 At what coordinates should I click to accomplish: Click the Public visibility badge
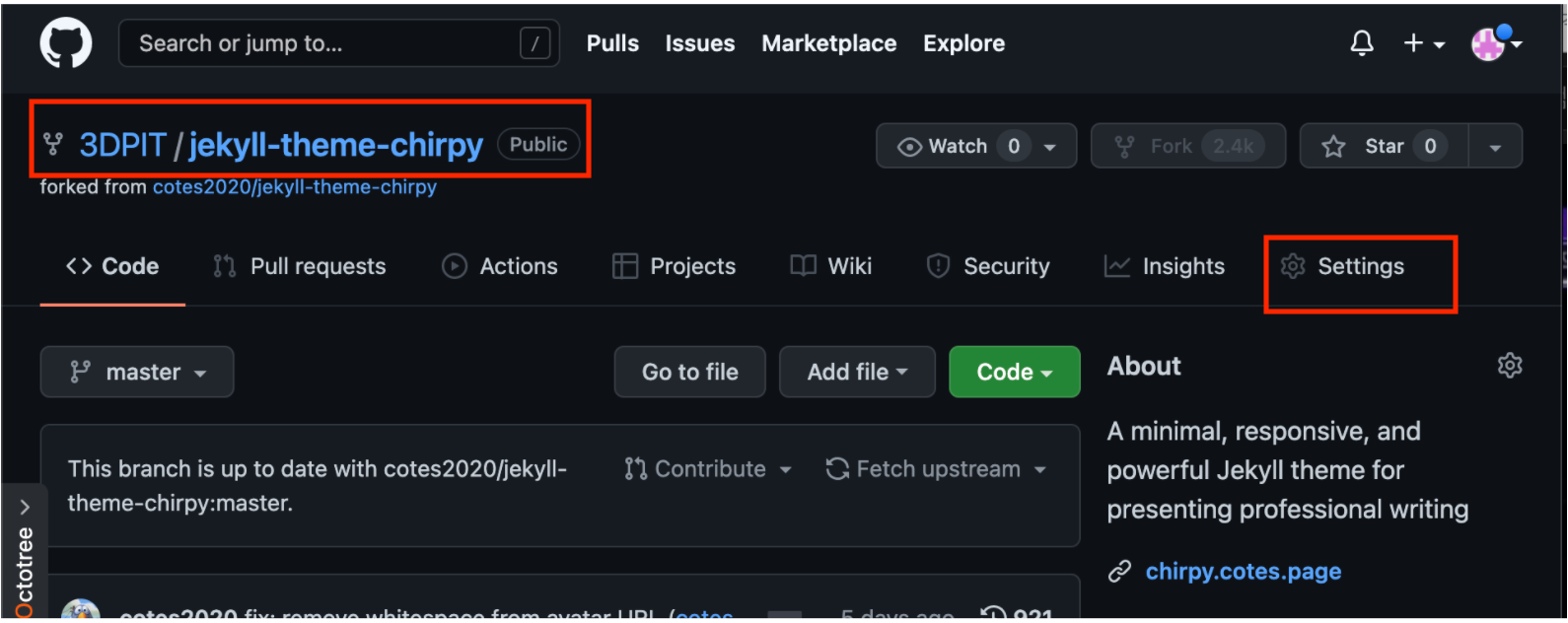[538, 144]
